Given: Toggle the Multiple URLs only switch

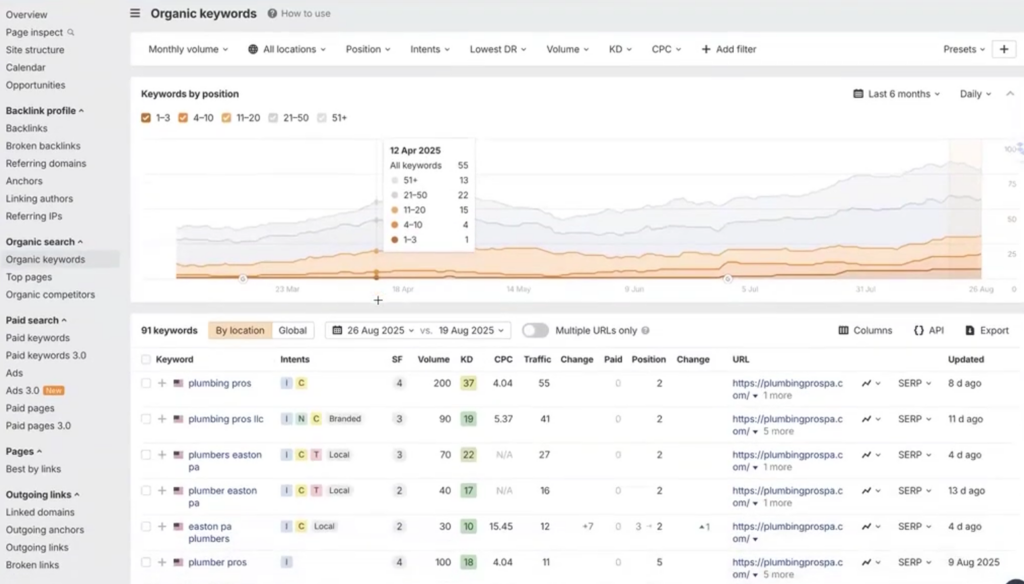Looking at the screenshot, I should pyautogui.click(x=535, y=330).
